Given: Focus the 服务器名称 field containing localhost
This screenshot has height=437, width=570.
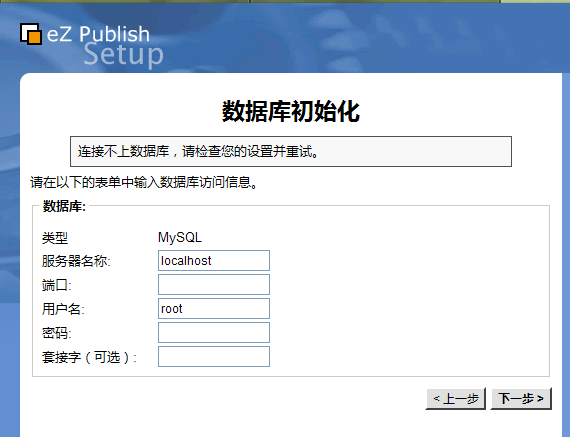Looking at the screenshot, I should 214,260.
